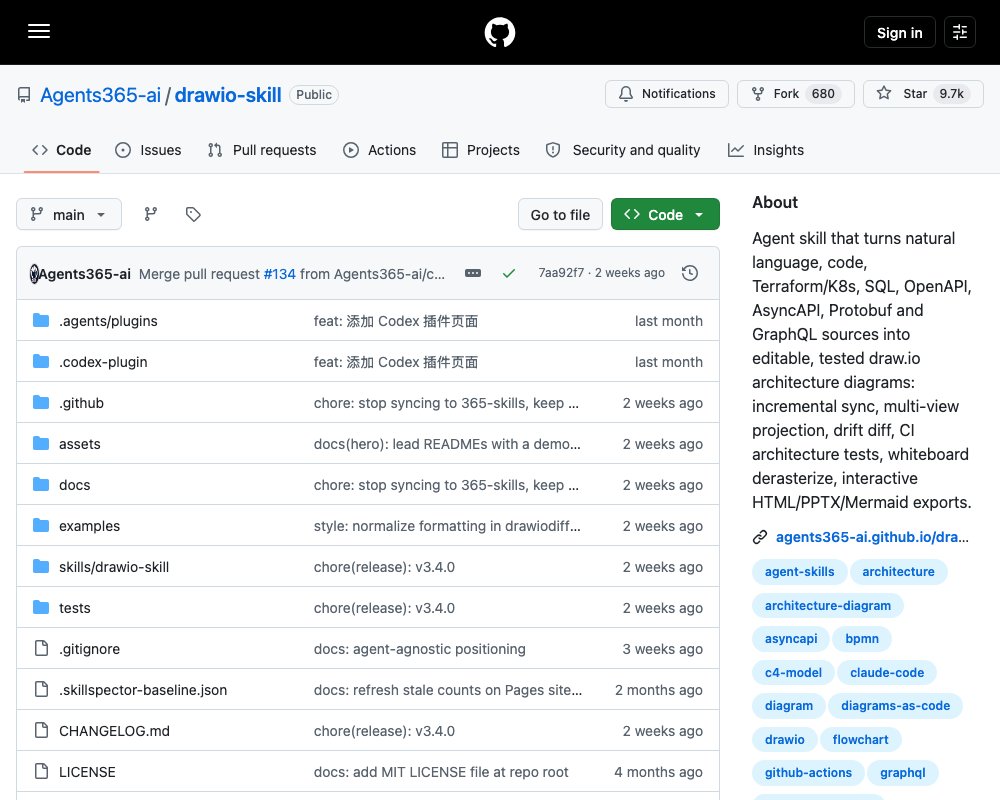1000x800 pixels.
Task: Open the drawio-skill repository link
Action: [228, 95]
